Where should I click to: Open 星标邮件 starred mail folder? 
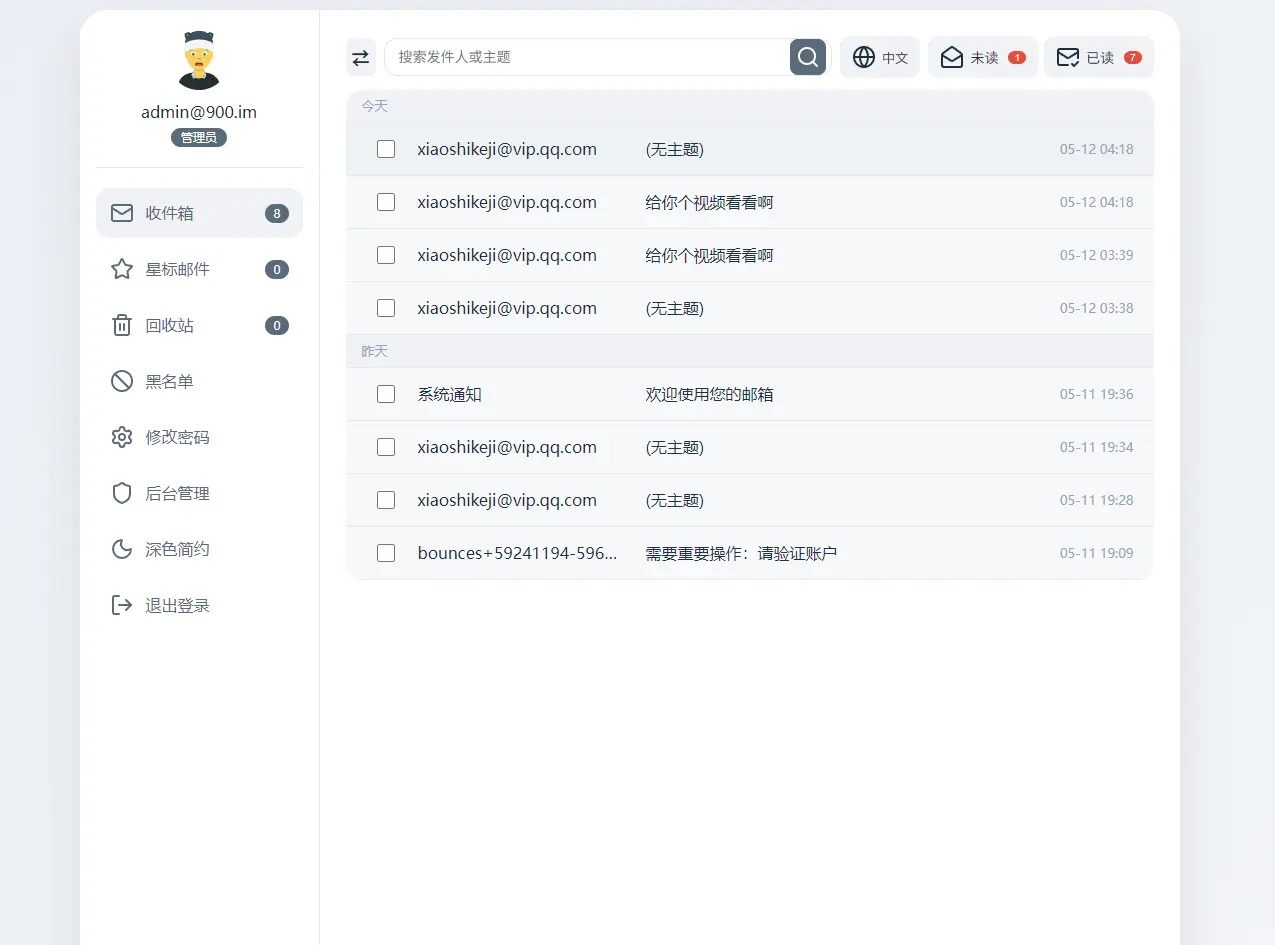[x=199, y=269]
